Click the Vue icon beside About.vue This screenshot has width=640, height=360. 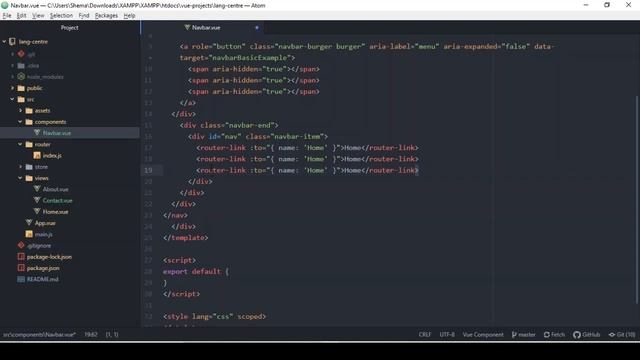37,189
